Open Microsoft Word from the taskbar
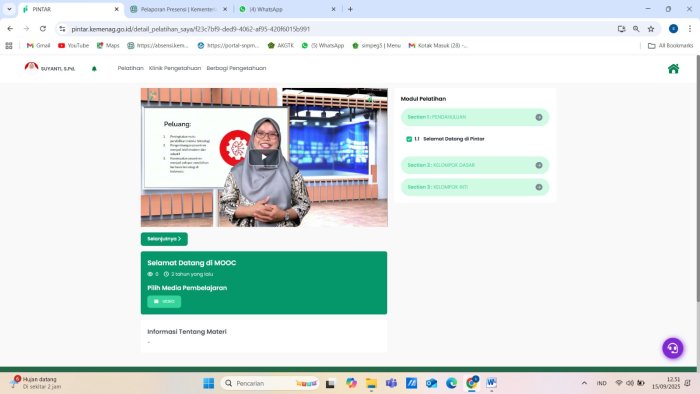The image size is (700, 394). tap(492, 383)
